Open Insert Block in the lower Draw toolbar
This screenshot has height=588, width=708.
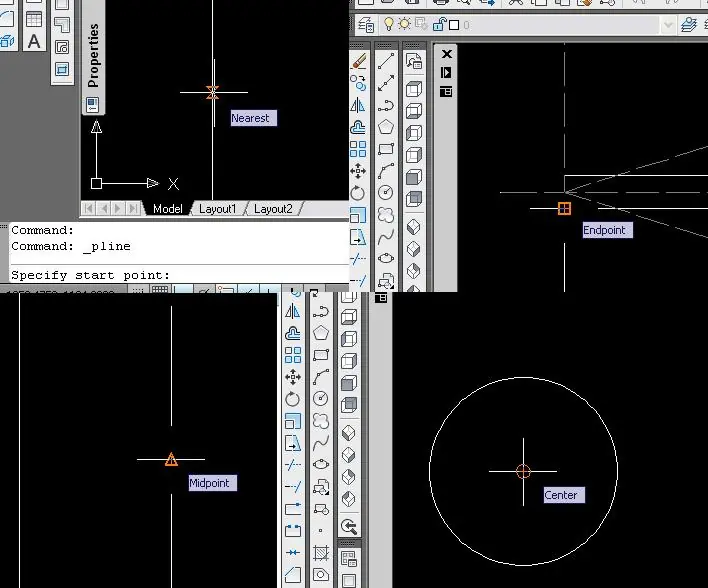click(x=321, y=487)
